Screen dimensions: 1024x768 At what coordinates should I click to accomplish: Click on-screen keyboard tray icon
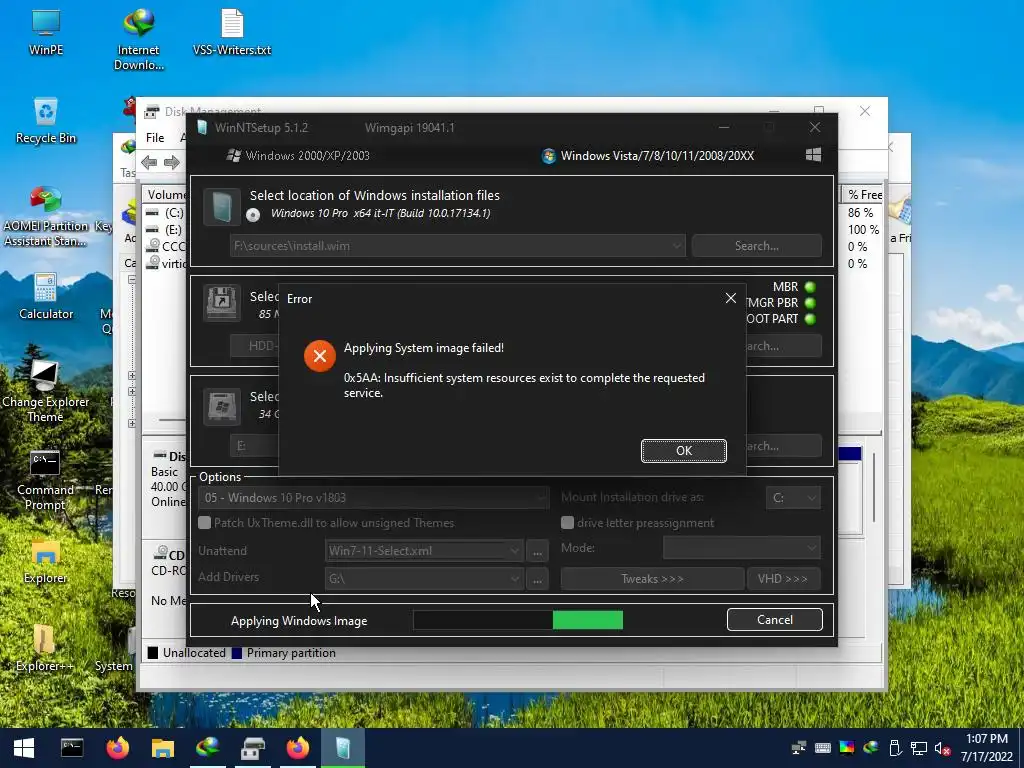tap(823, 748)
